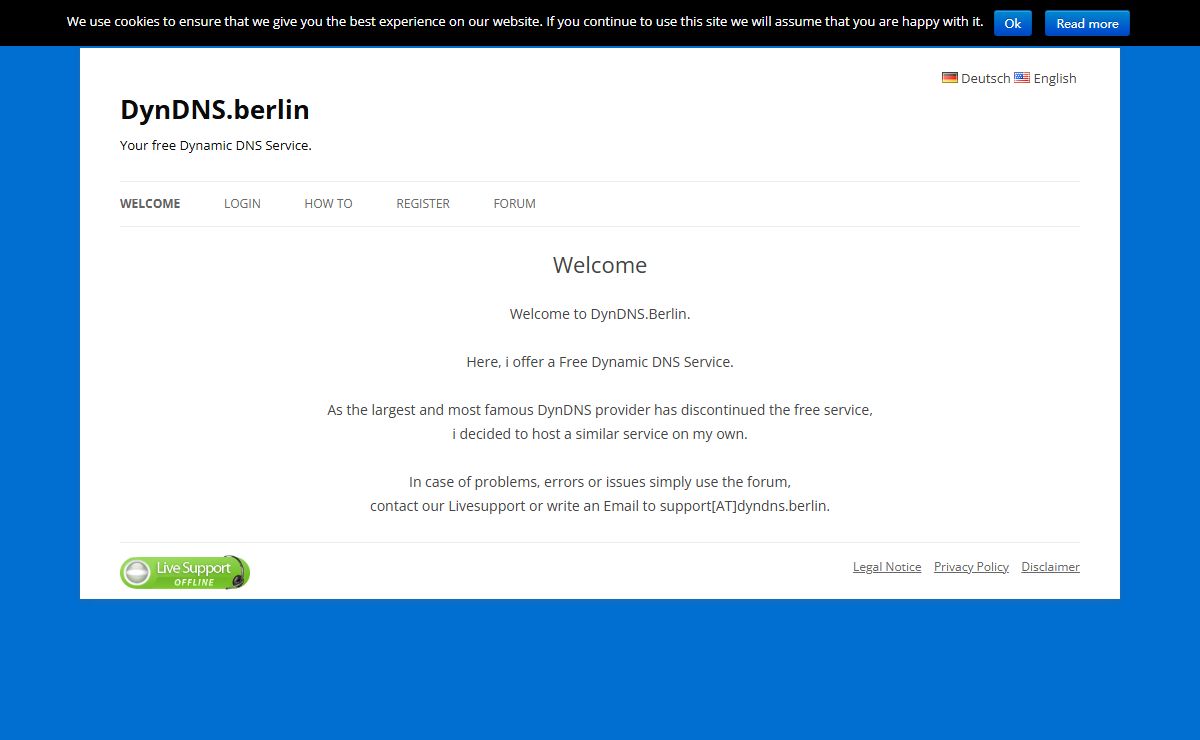The width and height of the screenshot is (1200, 740).
Task: Click the German flag icon
Action: click(950, 77)
